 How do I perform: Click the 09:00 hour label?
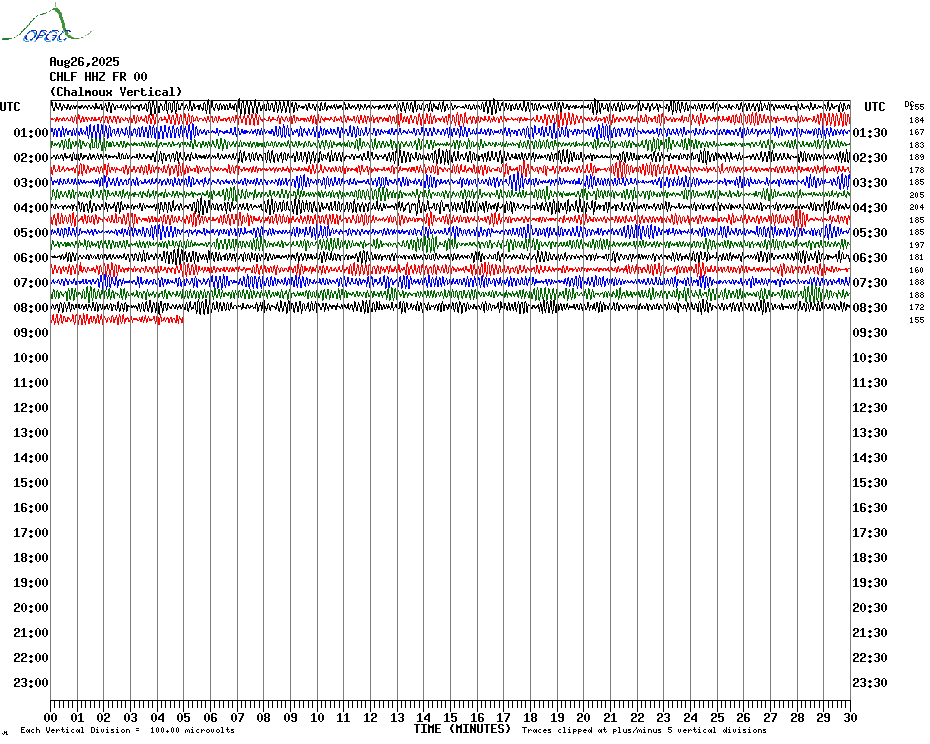31,332
